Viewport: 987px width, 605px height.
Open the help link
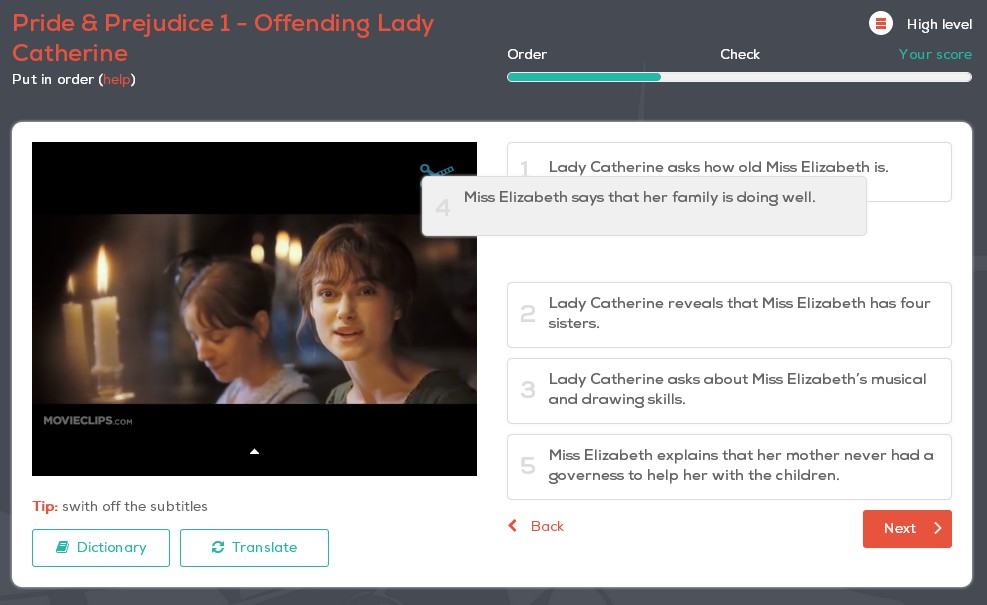tap(116, 79)
